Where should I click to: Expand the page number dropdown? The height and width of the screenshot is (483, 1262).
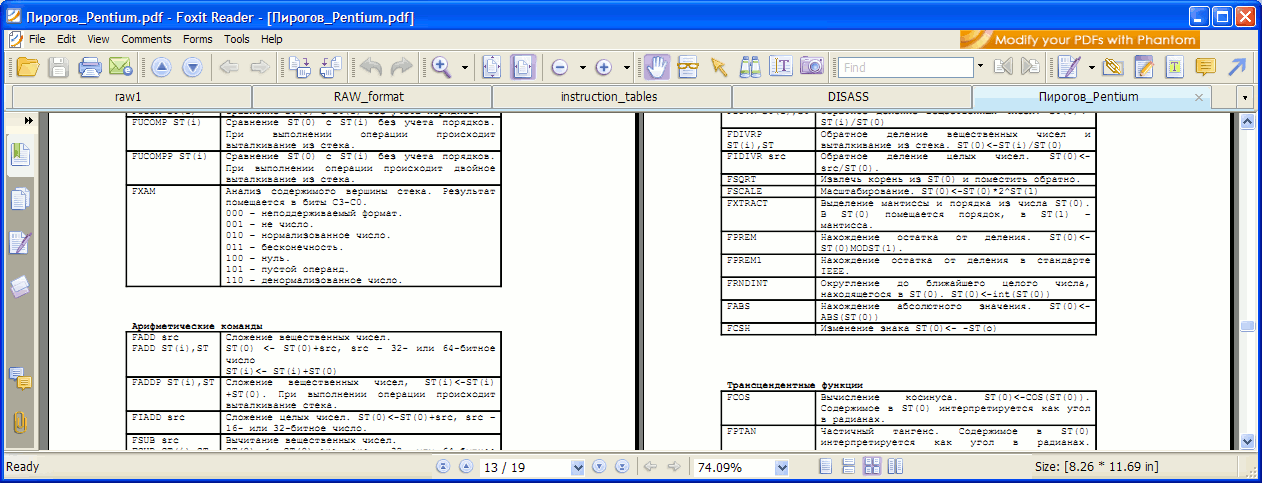(x=577, y=467)
